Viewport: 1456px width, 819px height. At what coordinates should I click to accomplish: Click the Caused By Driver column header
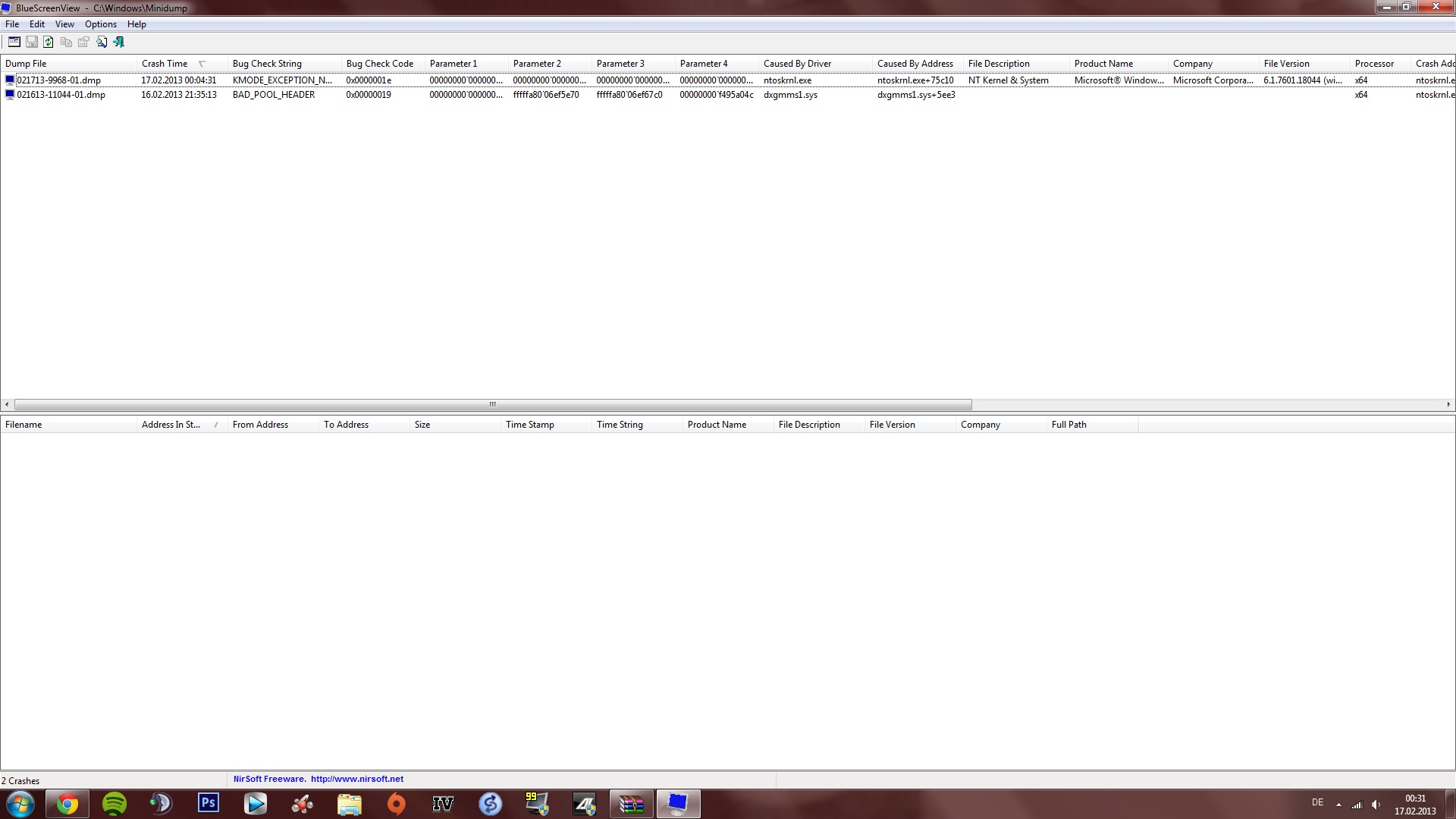[797, 64]
